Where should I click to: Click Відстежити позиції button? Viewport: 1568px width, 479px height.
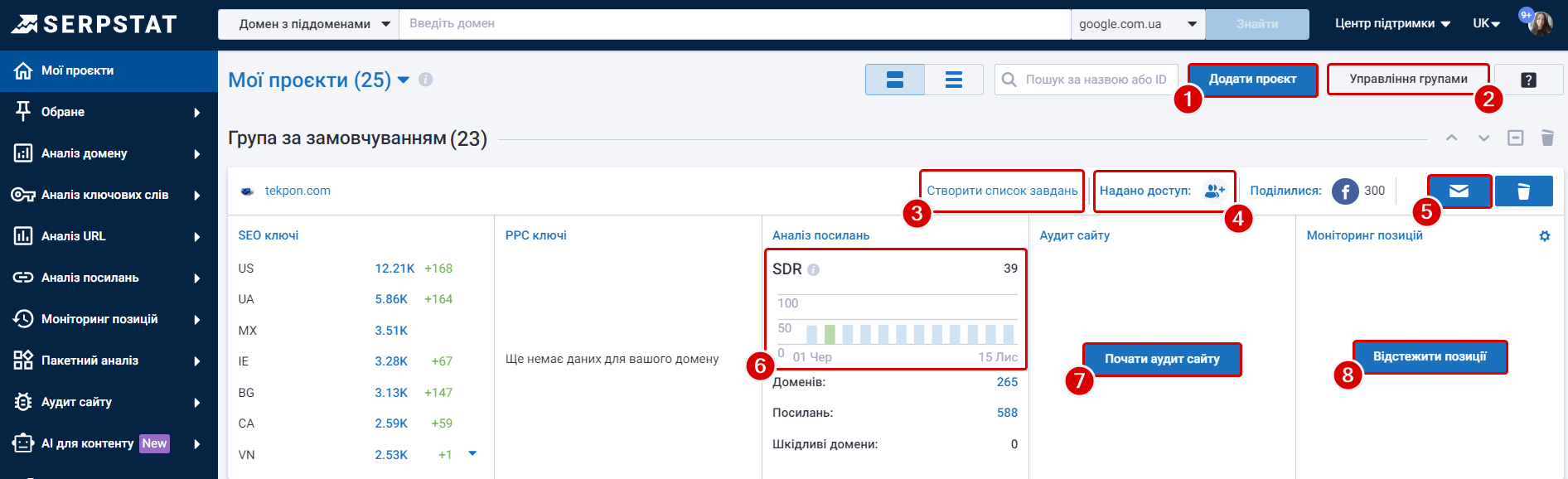pos(1430,356)
